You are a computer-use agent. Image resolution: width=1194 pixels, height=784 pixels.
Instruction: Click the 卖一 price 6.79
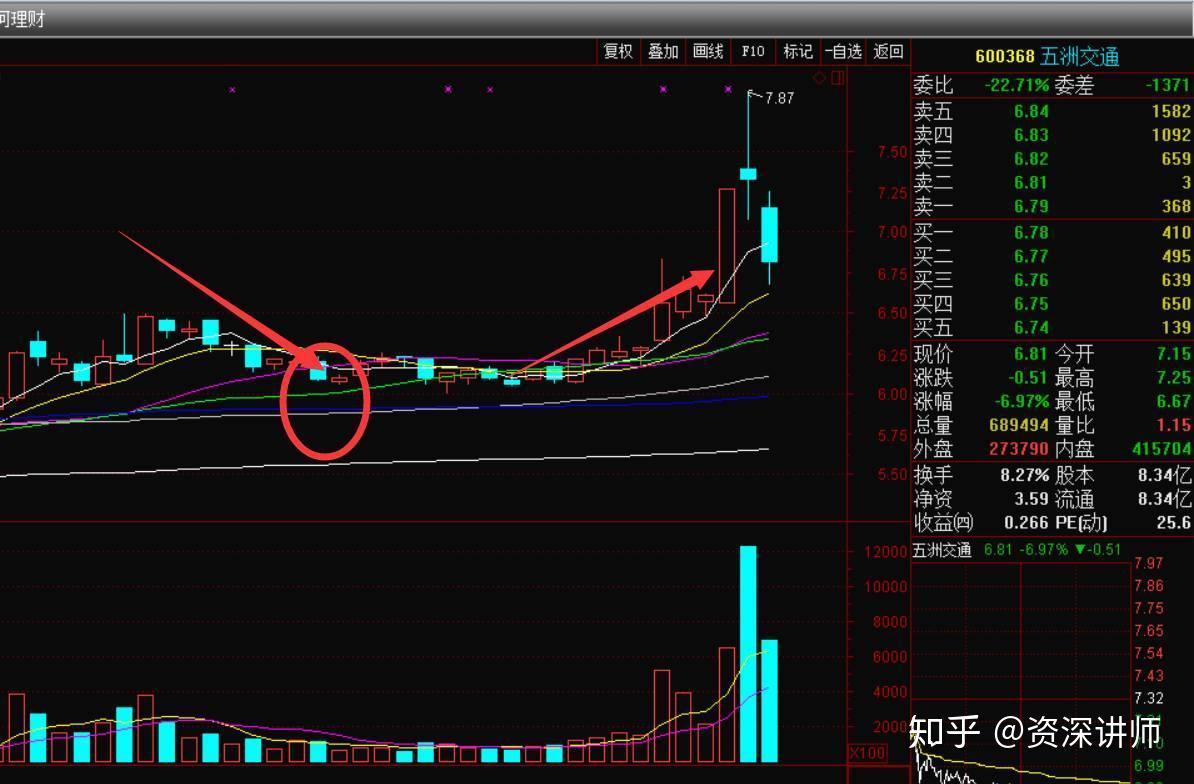click(1031, 206)
